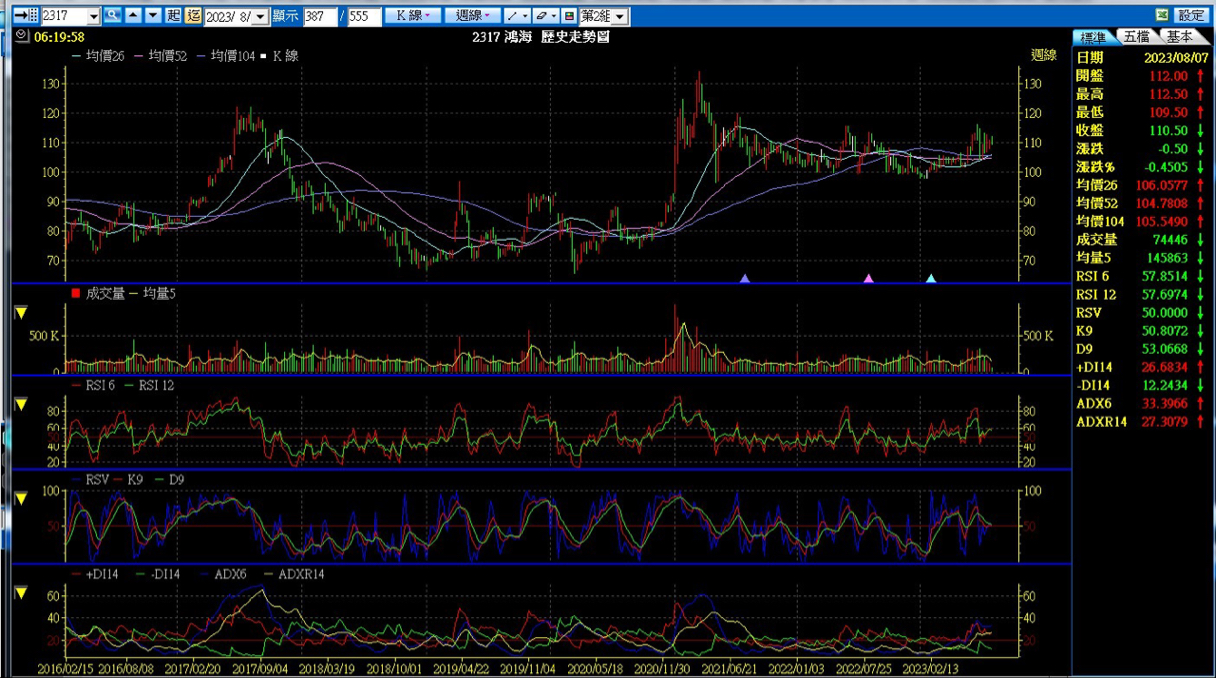Image resolution: width=1216 pixels, height=678 pixels.
Task: Click the cyan triangle marker on chart
Action: tap(931, 279)
